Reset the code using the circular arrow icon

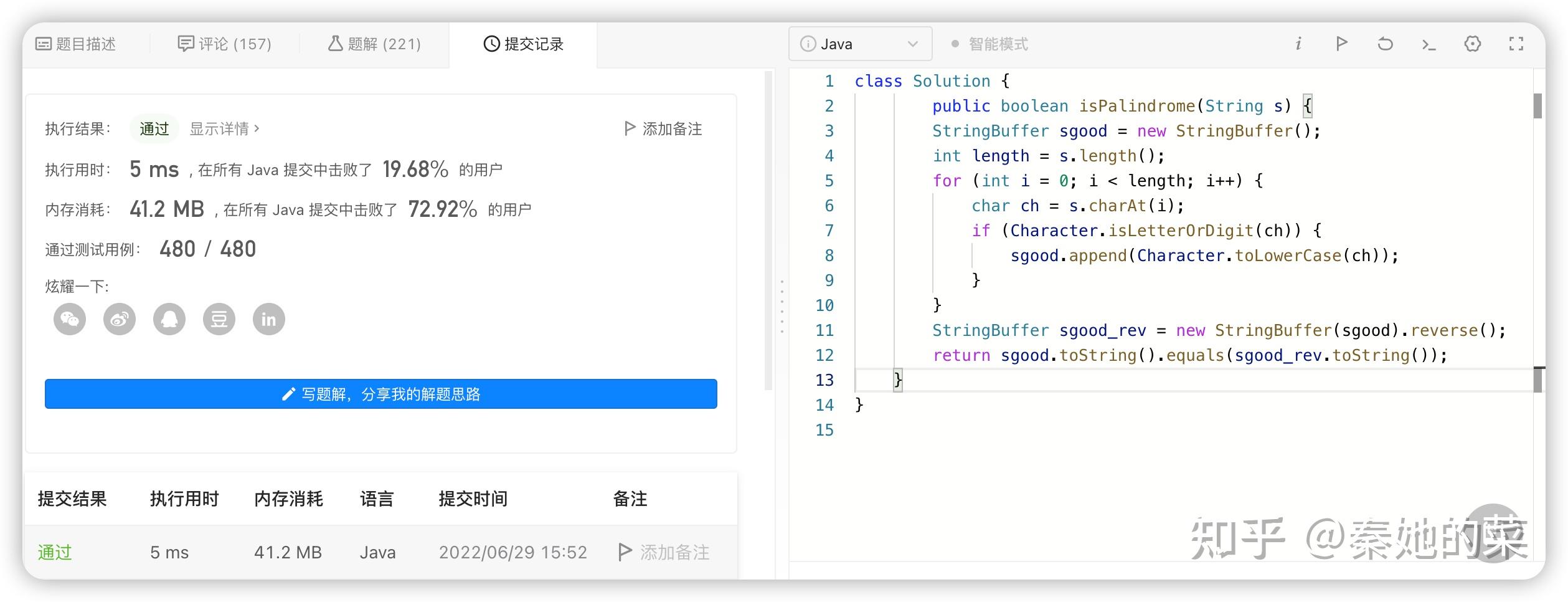(x=1385, y=44)
